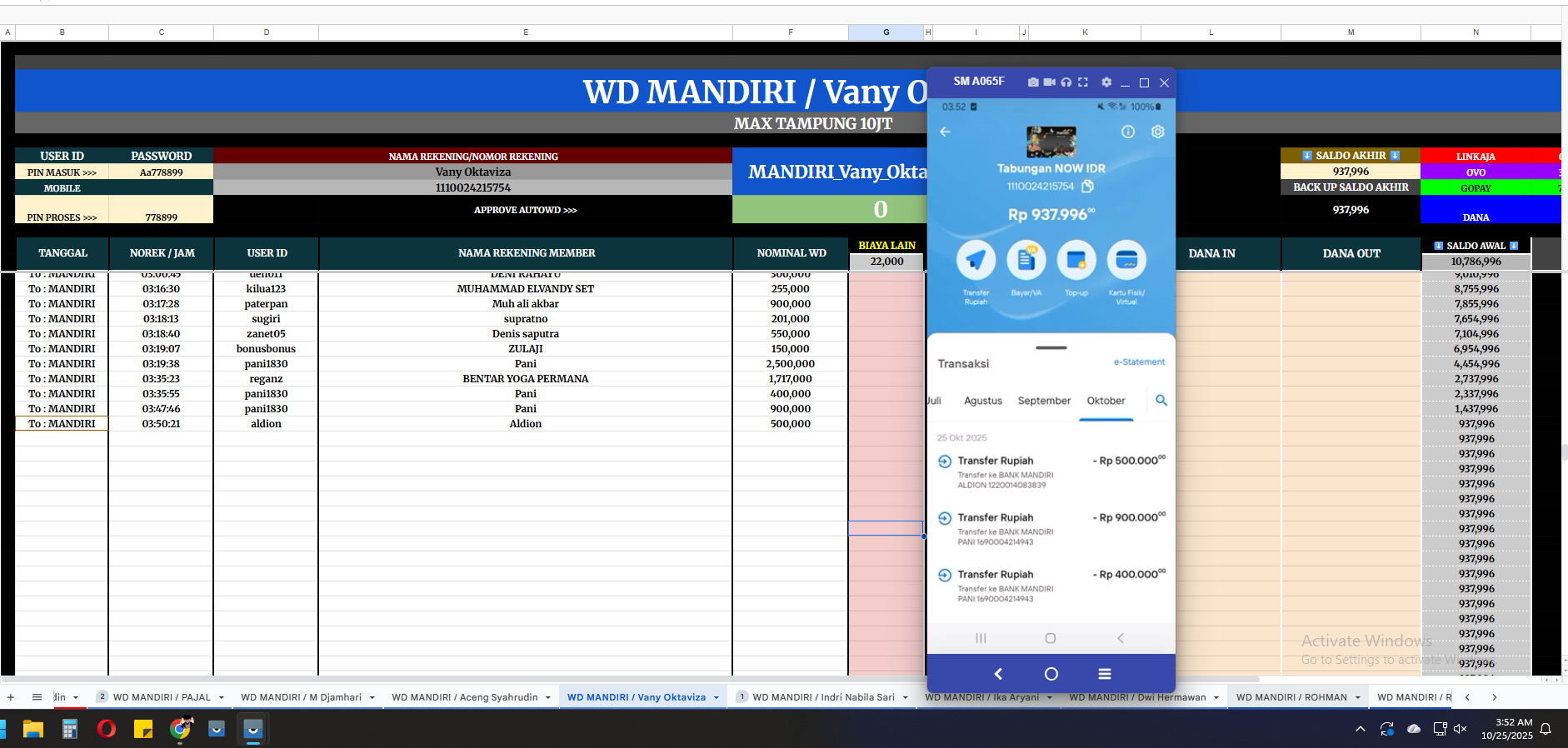Tap the Bayar/VA icon
Image resolution: width=1568 pixels, height=748 pixels.
tap(1026, 260)
